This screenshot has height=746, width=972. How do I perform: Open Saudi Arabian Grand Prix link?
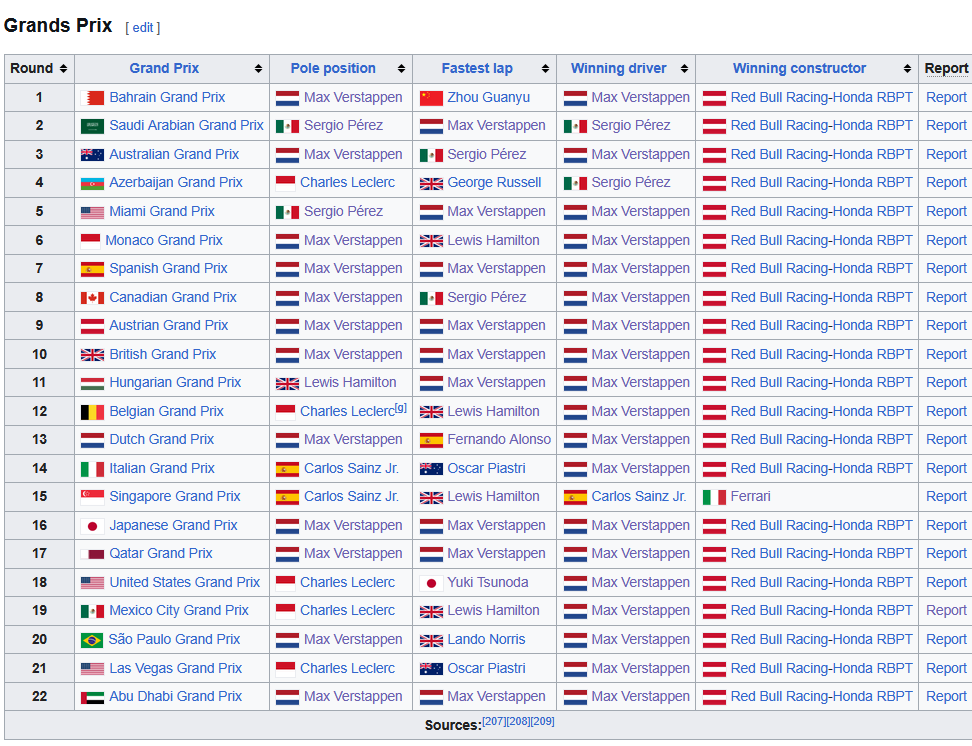[x=186, y=125]
